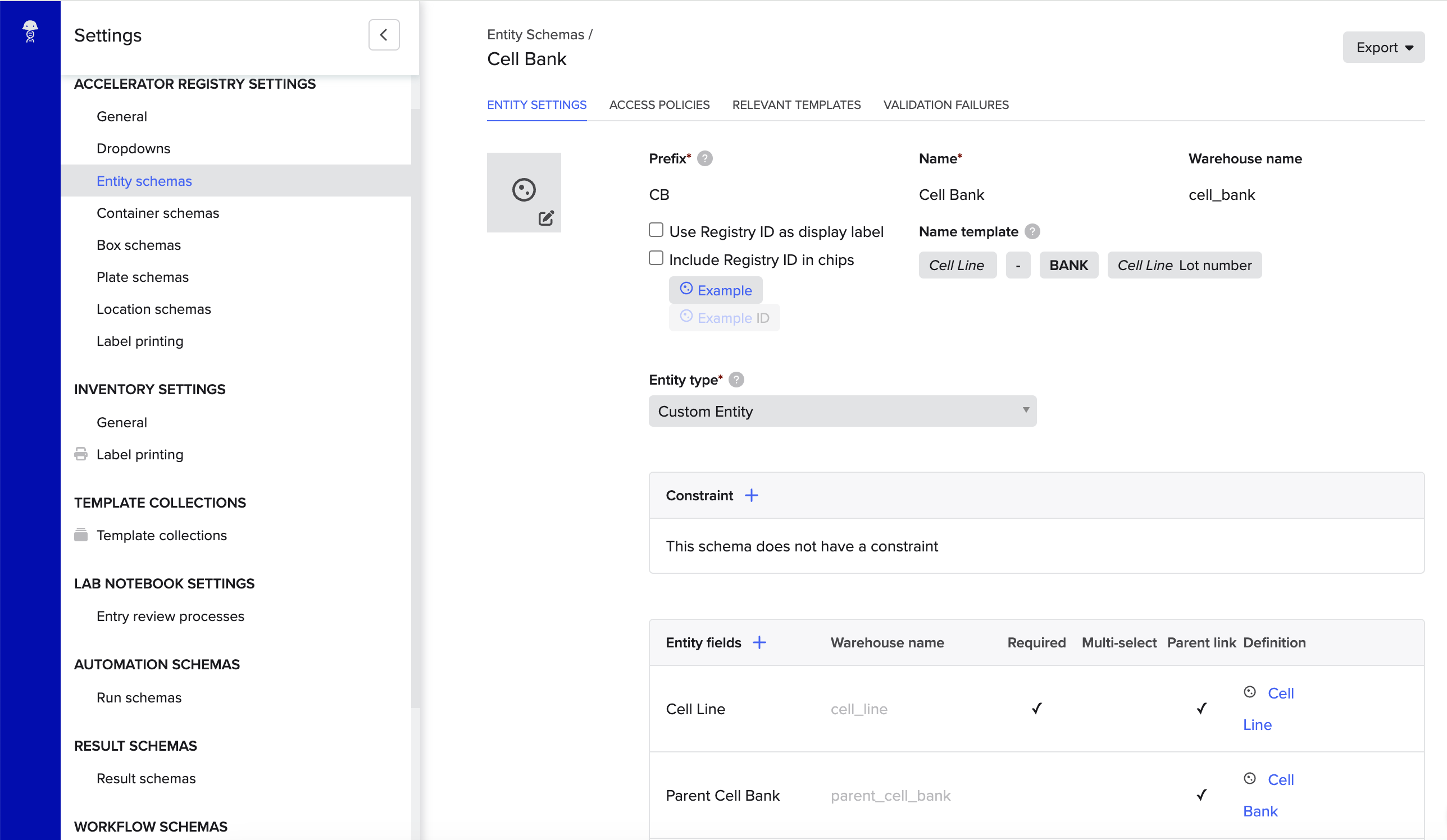Open the Prefix help tooltip
This screenshot has width=1447, height=840.
pos(704,158)
